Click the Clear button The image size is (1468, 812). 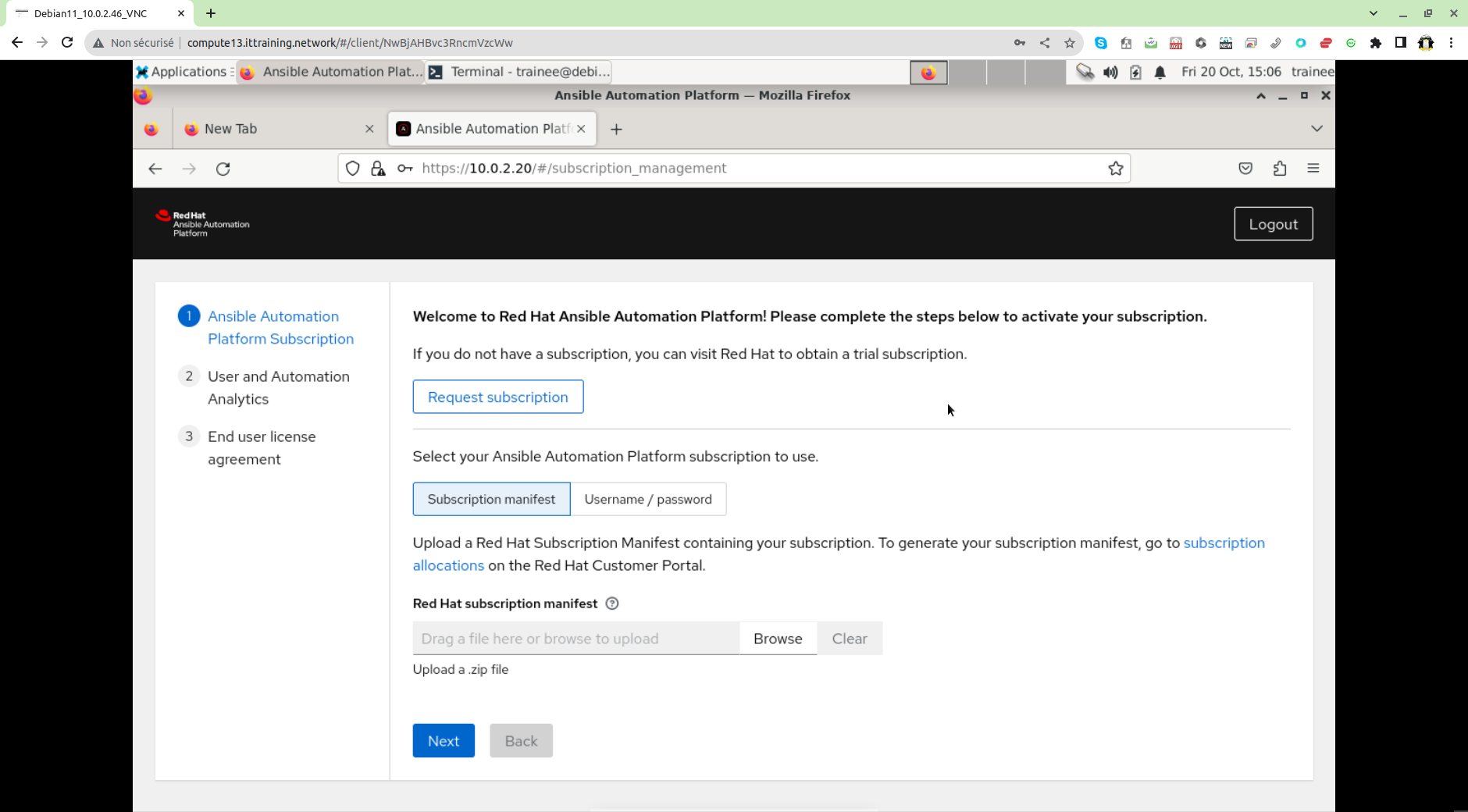point(850,639)
